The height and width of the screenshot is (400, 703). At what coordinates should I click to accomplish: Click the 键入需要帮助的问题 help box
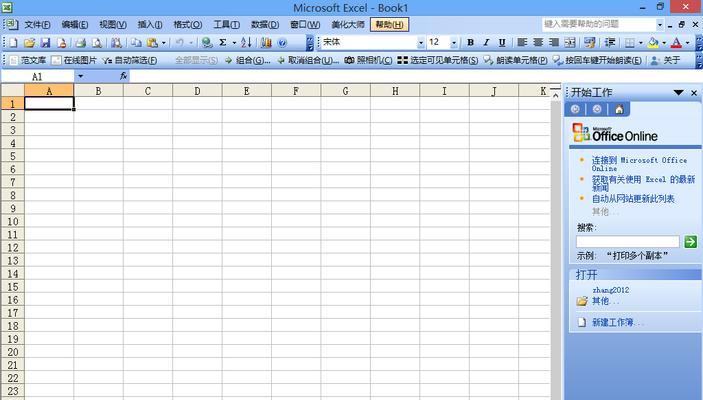(x=599, y=24)
